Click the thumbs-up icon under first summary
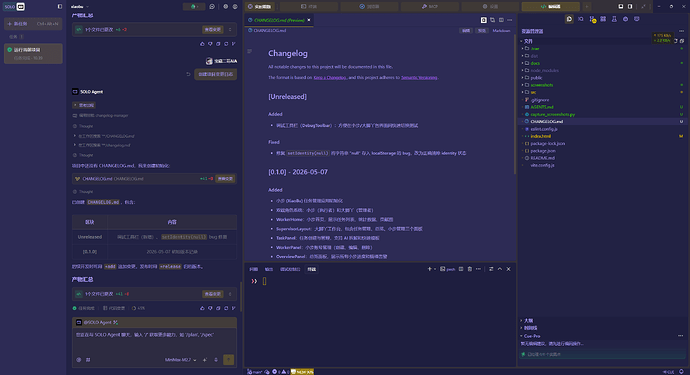 [202, 44]
